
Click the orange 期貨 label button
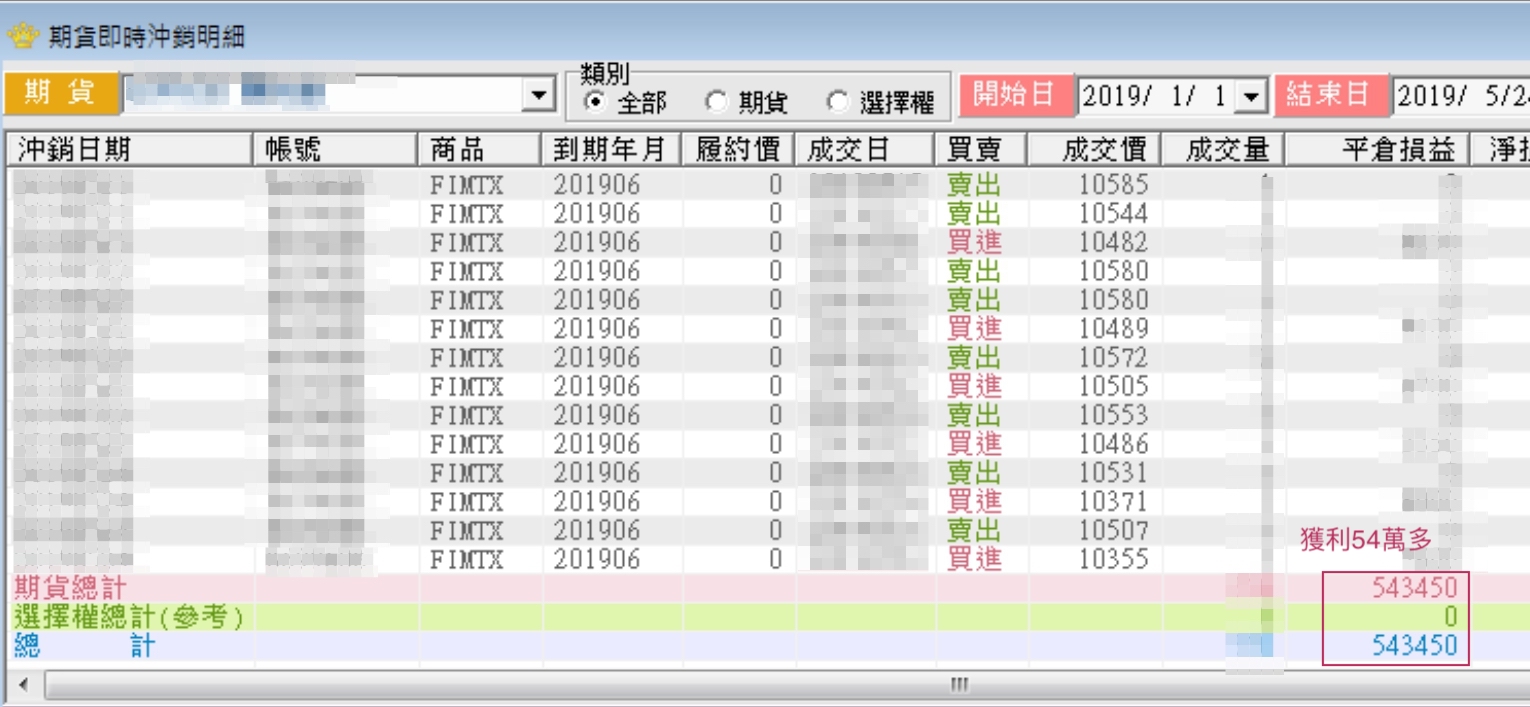click(x=60, y=93)
